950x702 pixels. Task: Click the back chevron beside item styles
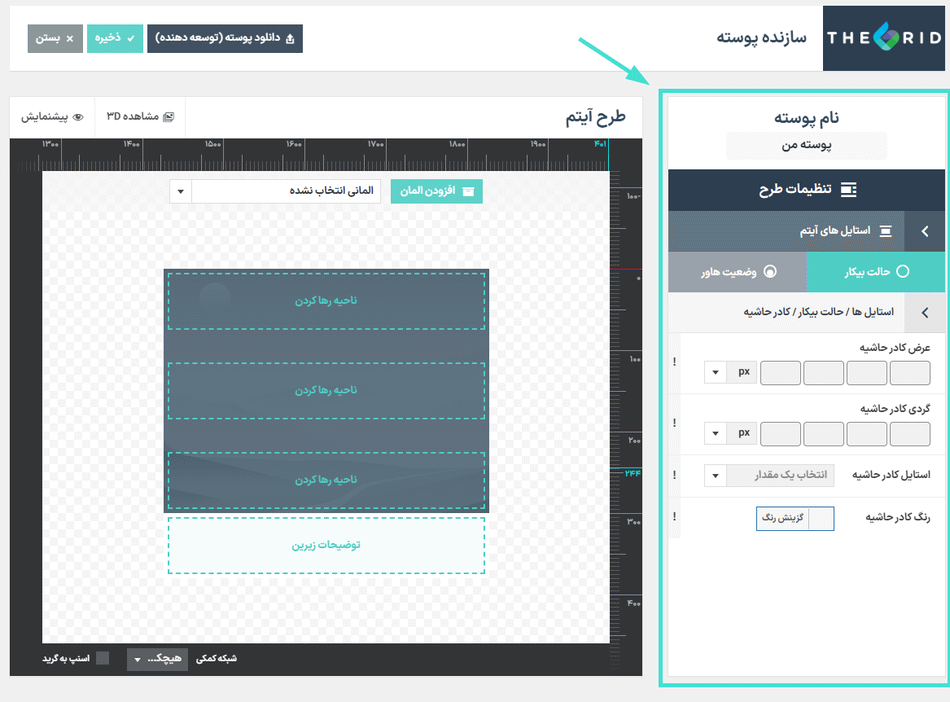[x=924, y=231]
